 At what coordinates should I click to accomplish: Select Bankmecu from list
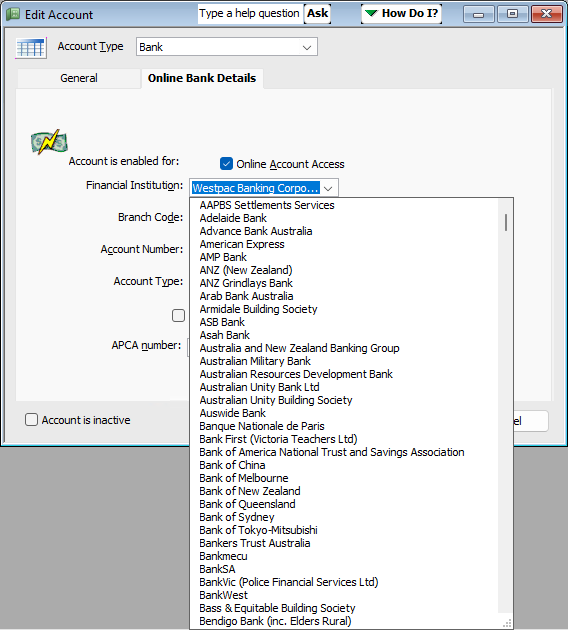point(223,556)
